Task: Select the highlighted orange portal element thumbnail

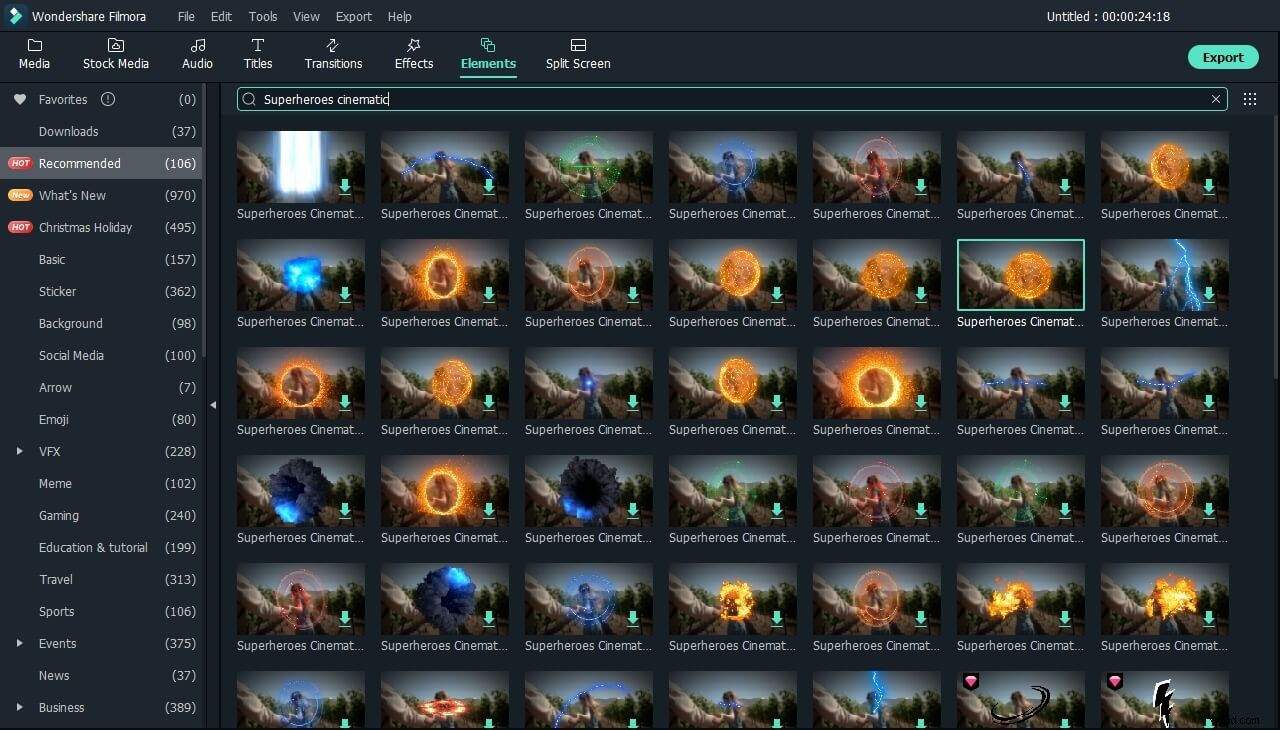Action: tap(1020, 273)
